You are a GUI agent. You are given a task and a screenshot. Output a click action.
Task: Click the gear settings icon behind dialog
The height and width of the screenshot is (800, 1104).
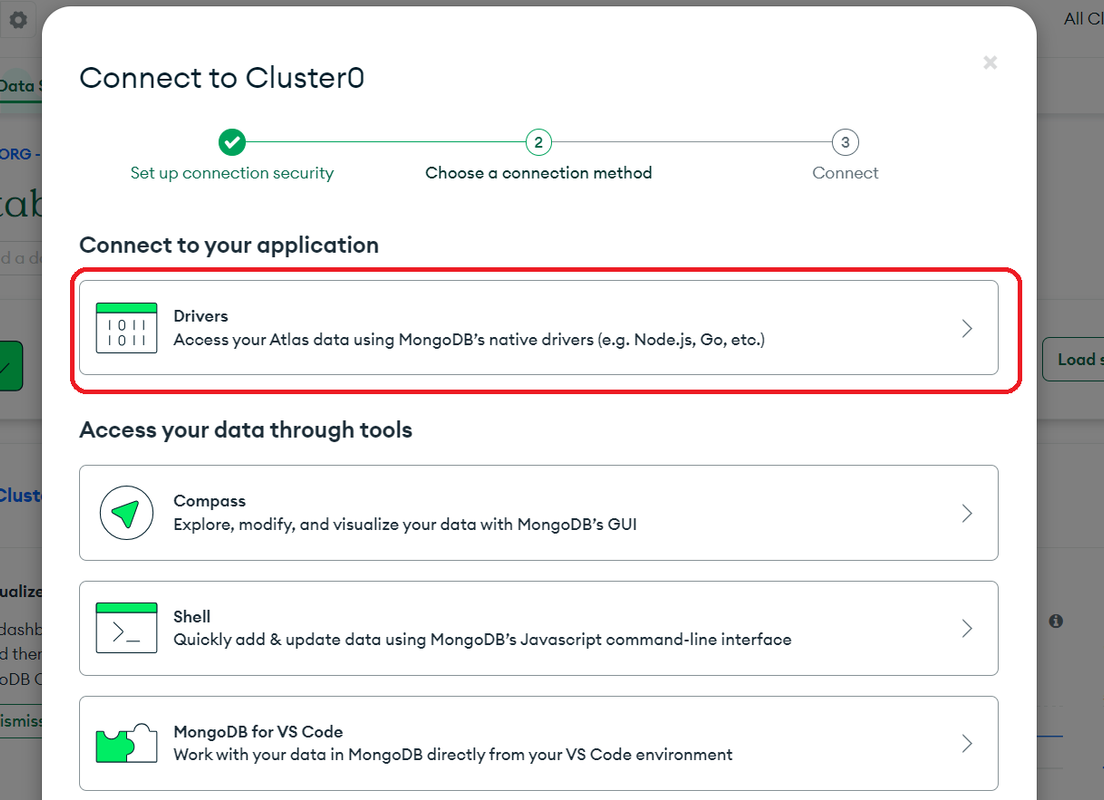tap(18, 20)
